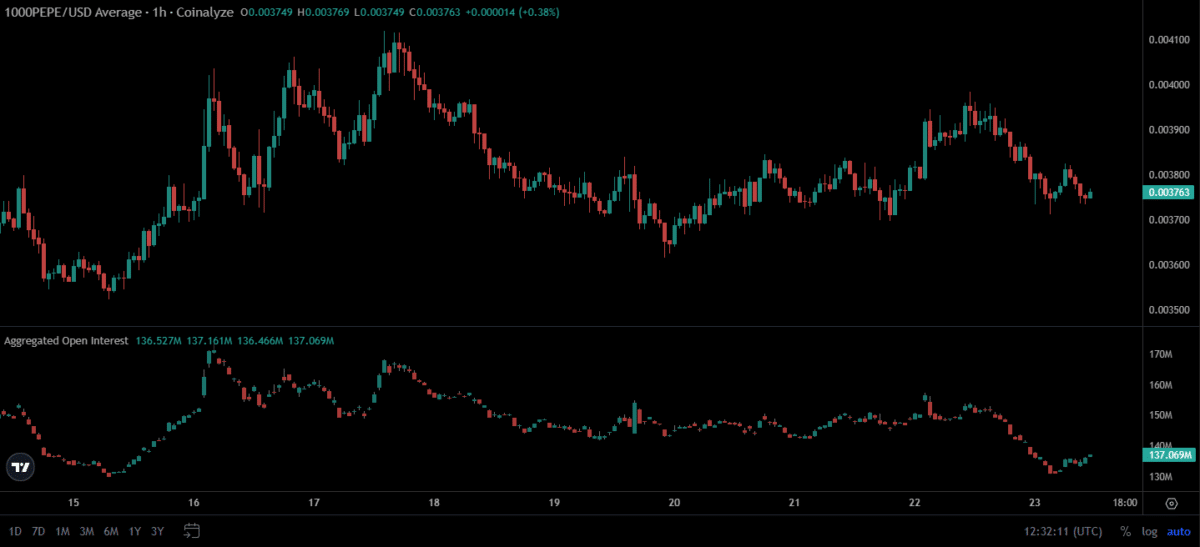Click the Aggregated Open Interest indicator label
The width and height of the screenshot is (1200, 547).
66,341
